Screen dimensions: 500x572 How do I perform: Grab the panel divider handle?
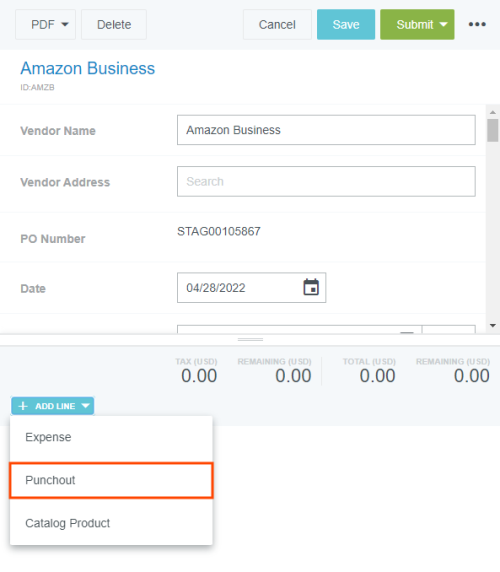250,339
